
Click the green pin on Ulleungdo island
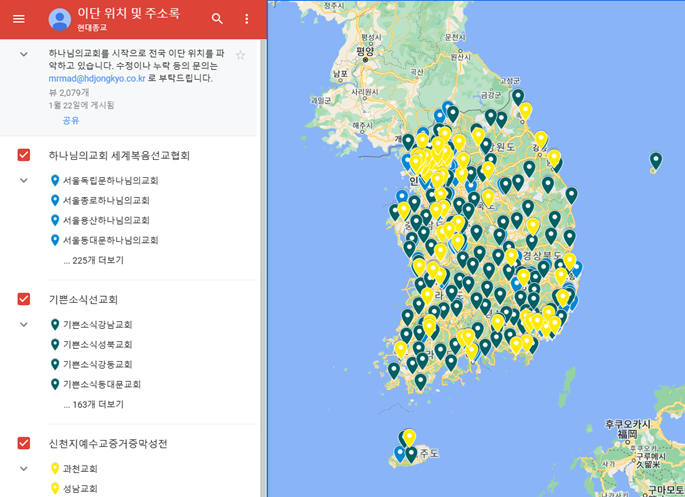tap(656, 160)
